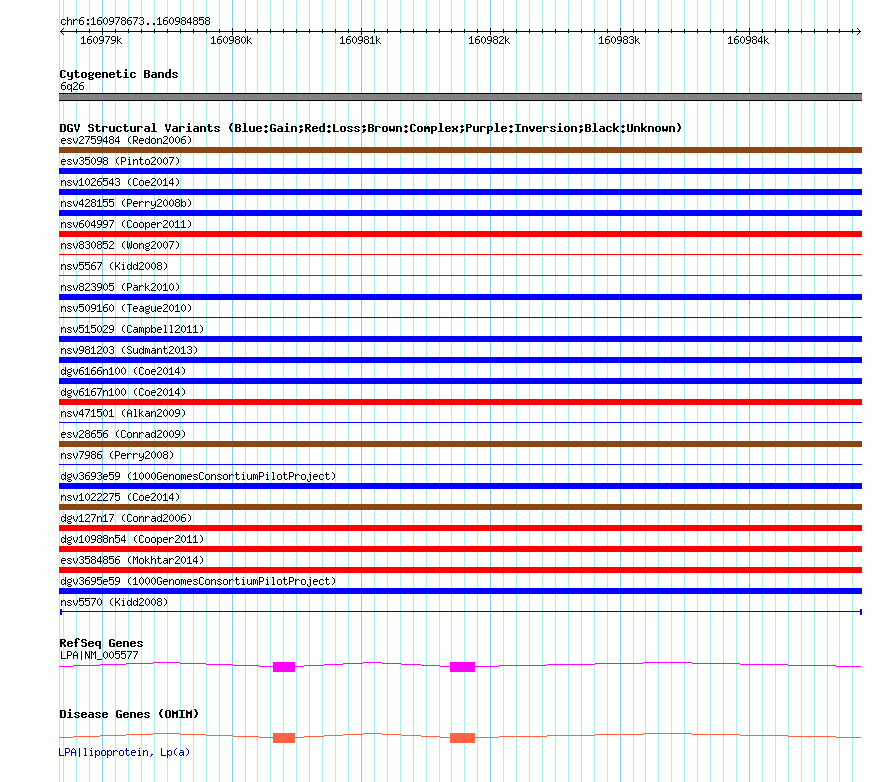Click the 160983k ruler tick label
The height and width of the screenshot is (782, 890).
pos(619,40)
